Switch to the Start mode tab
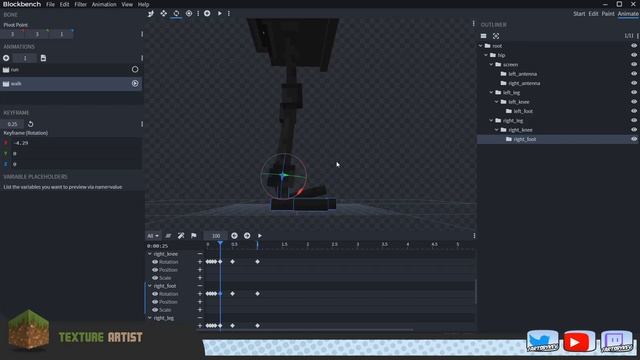Image resolution: width=640 pixels, height=360 pixels. click(x=579, y=13)
